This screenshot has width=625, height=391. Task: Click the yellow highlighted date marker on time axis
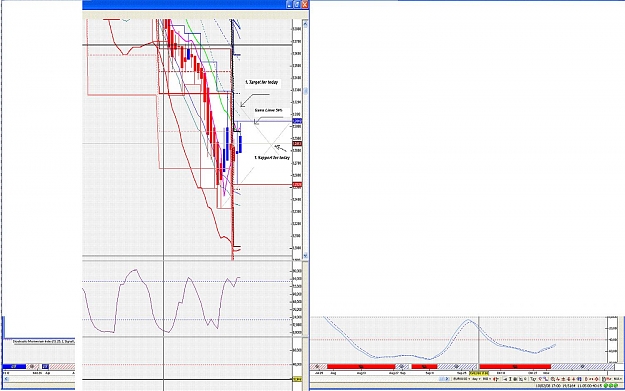479,373
